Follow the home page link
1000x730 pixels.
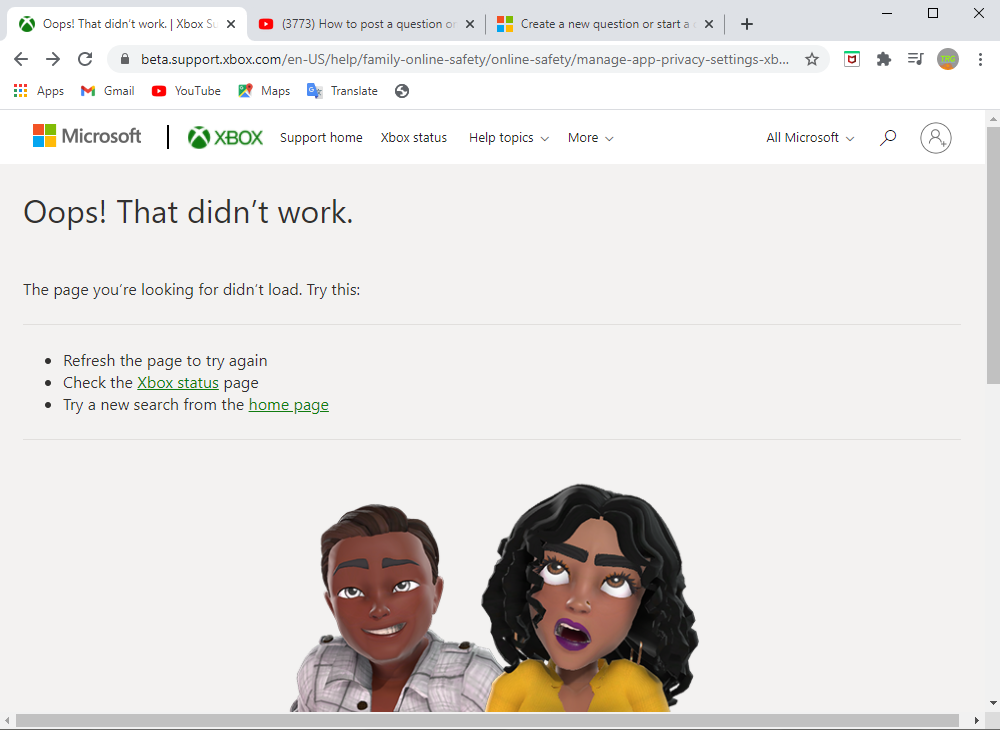(x=288, y=405)
